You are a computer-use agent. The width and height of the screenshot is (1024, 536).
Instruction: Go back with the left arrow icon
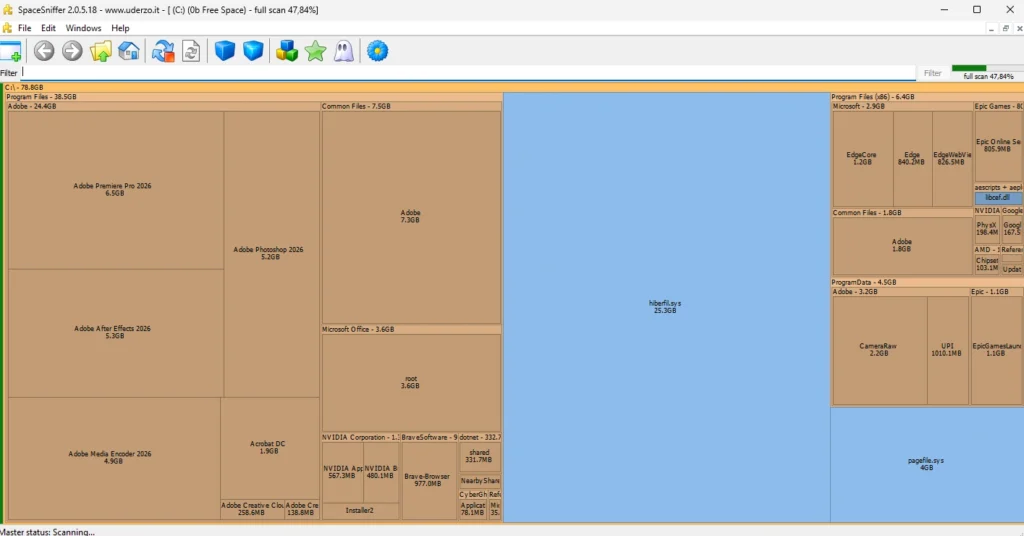pyautogui.click(x=44, y=51)
